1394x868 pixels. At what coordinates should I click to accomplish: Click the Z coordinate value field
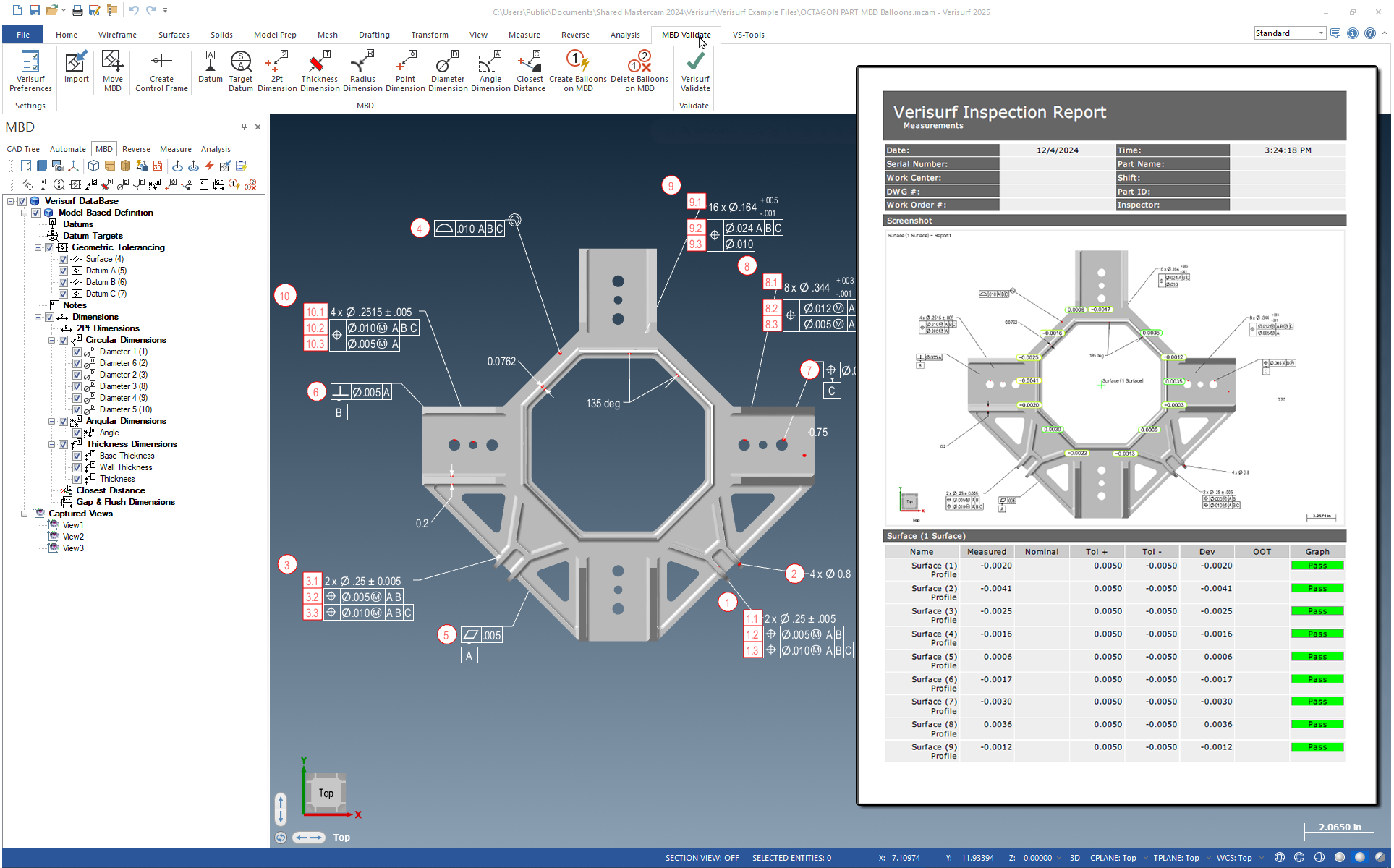(1037, 858)
